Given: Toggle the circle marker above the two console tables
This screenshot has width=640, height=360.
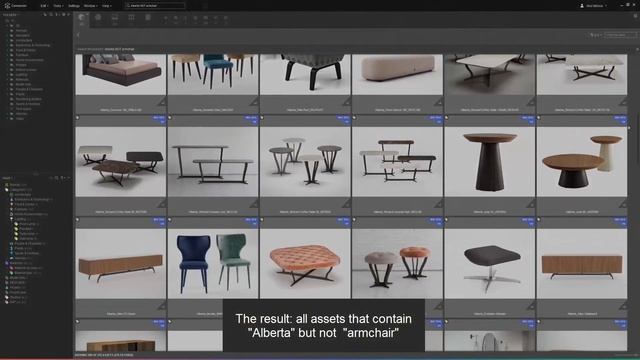Looking at the screenshot, I should coord(170,118).
